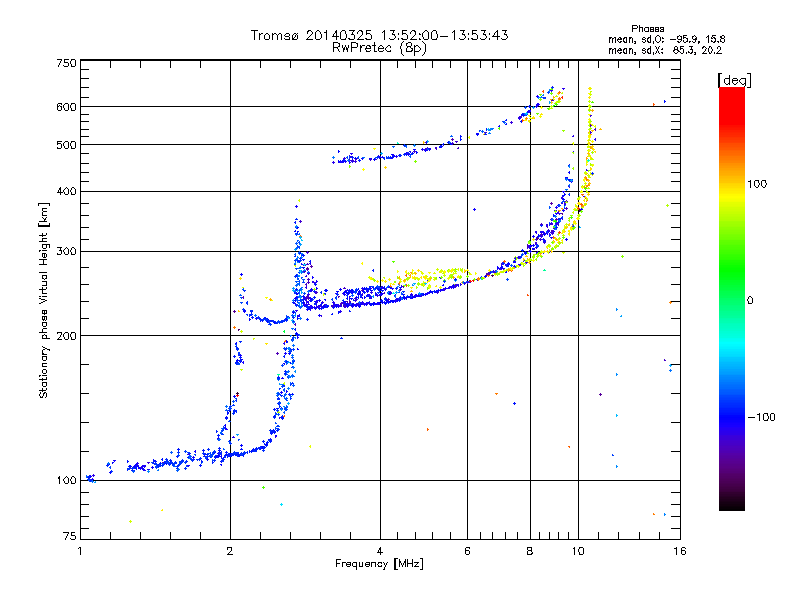Click the '600' y-axis tick label
Image resolution: width=800 pixels, height=600 pixels.
click(x=66, y=107)
